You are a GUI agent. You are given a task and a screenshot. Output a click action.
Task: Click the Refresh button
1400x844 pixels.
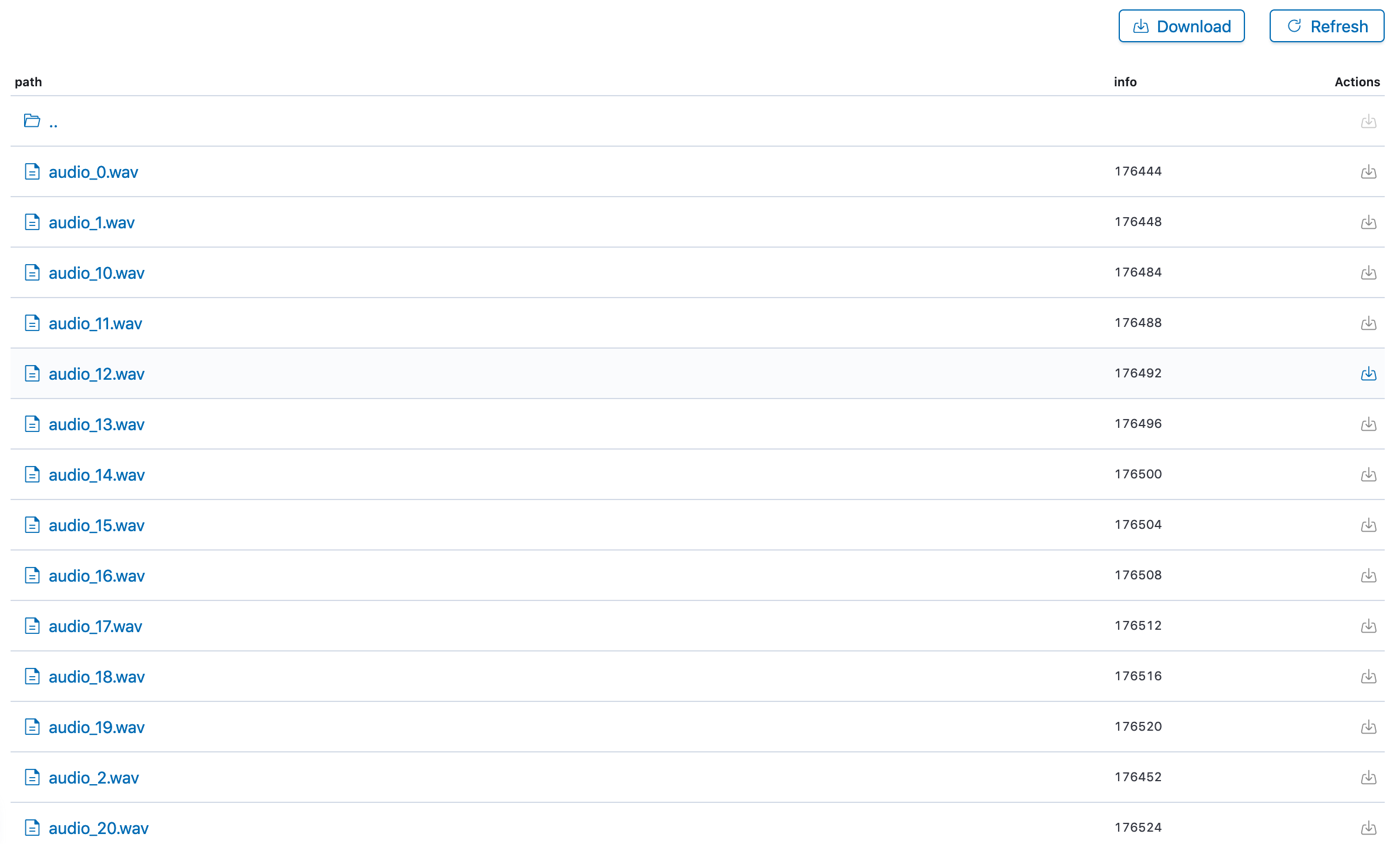pos(1327,26)
